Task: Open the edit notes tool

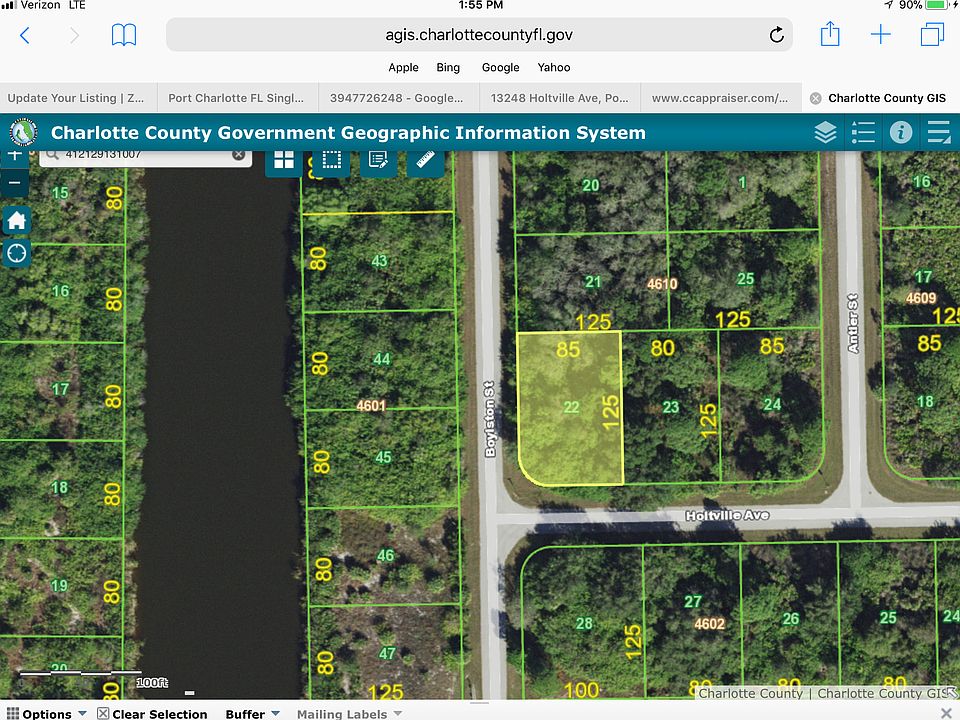Action: (379, 161)
